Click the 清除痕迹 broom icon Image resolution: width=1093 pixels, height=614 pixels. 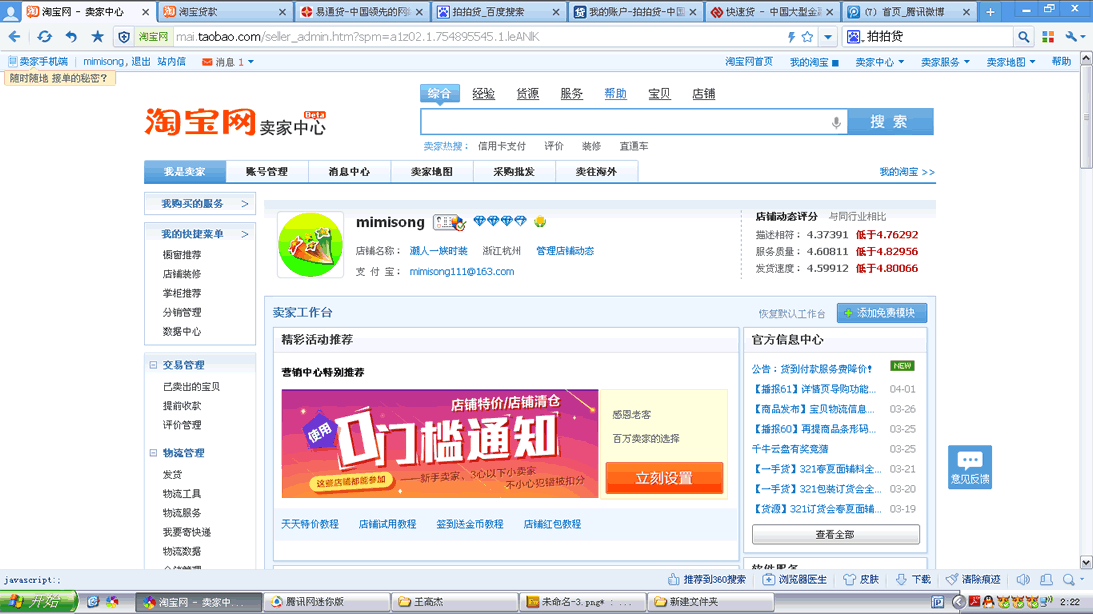click(952, 579)
